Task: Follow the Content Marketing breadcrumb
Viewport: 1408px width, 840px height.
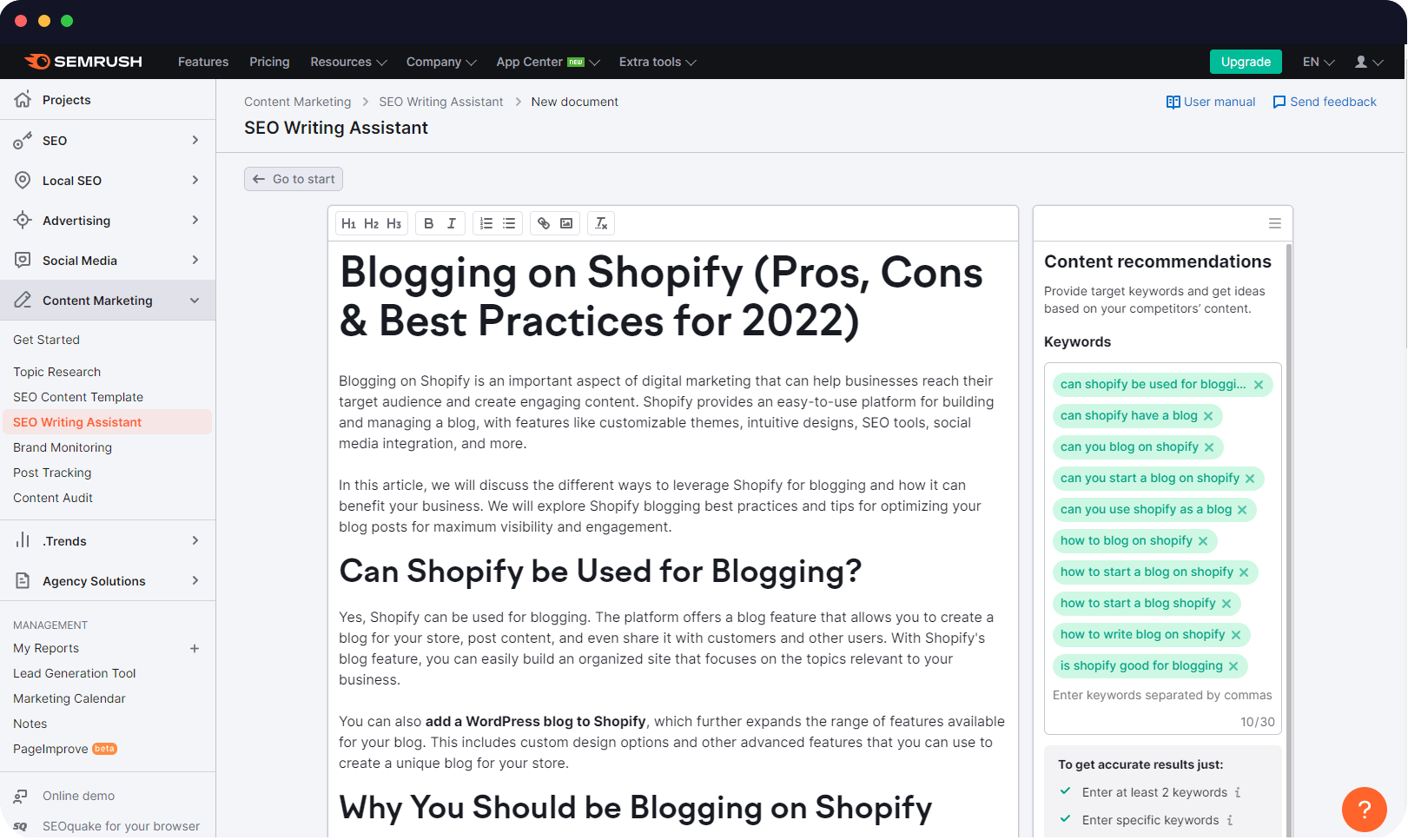Action: [x=298, y=102]
